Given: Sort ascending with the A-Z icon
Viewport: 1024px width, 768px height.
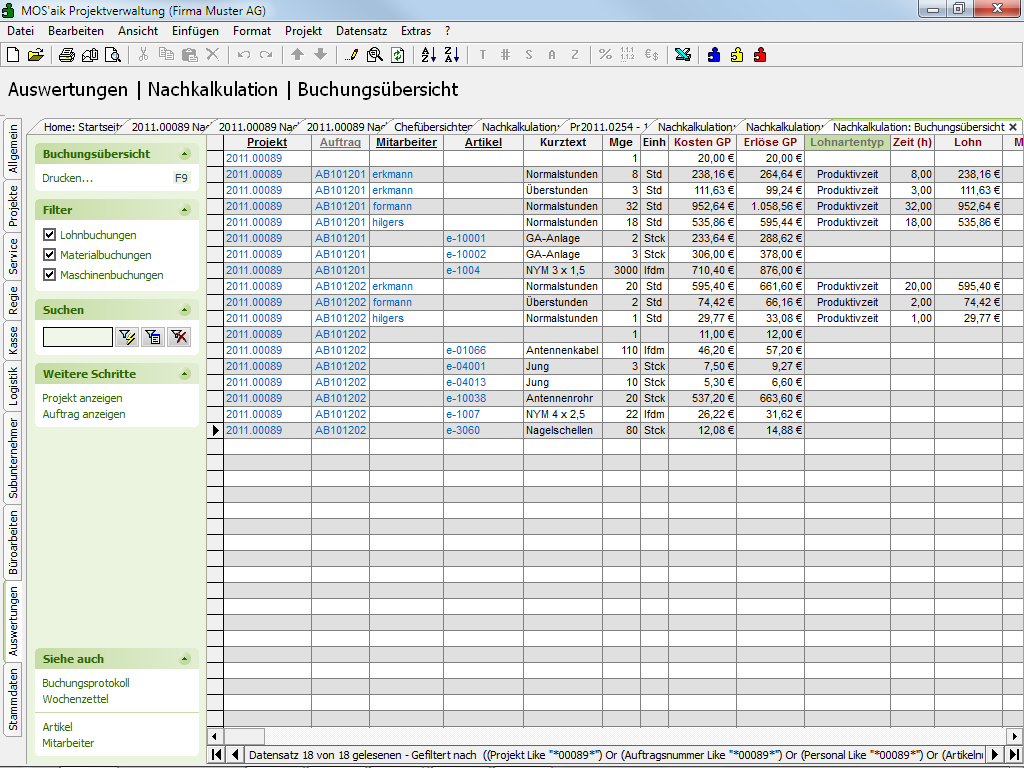Looking at the screenshot, I should [x=428, y=56].
